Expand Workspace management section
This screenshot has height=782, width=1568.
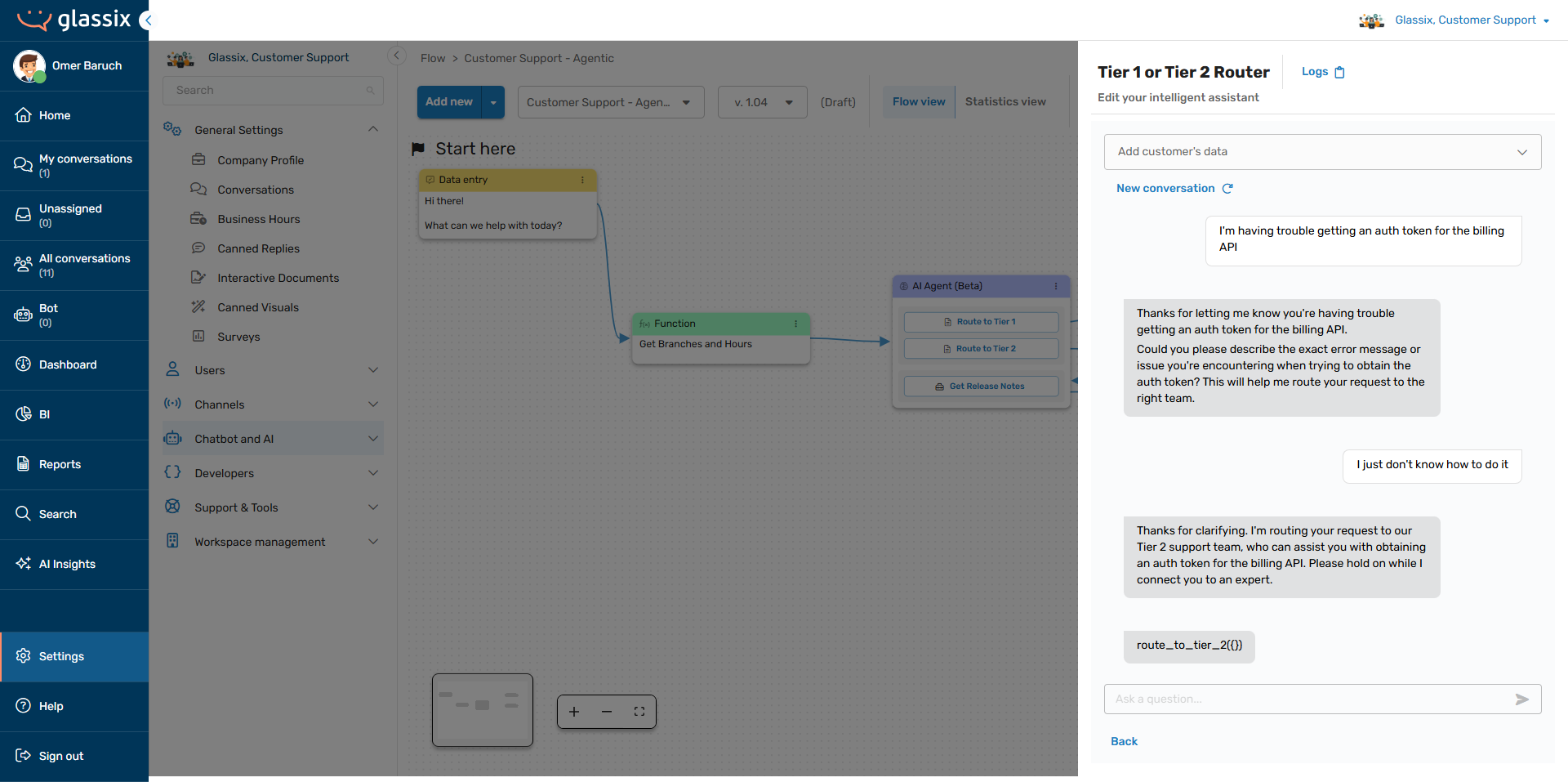pos(373,542)
